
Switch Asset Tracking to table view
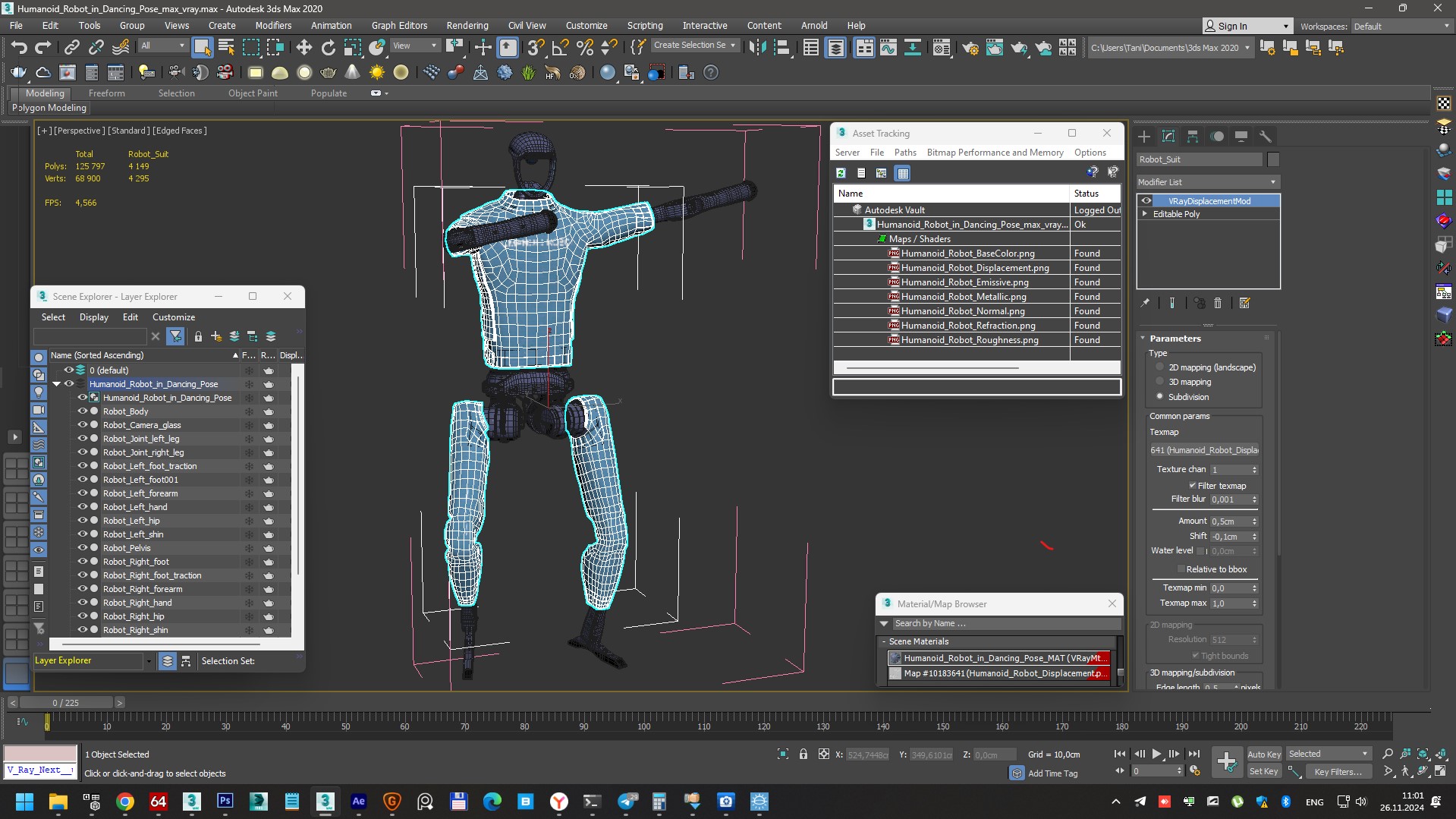coord(902,173)
